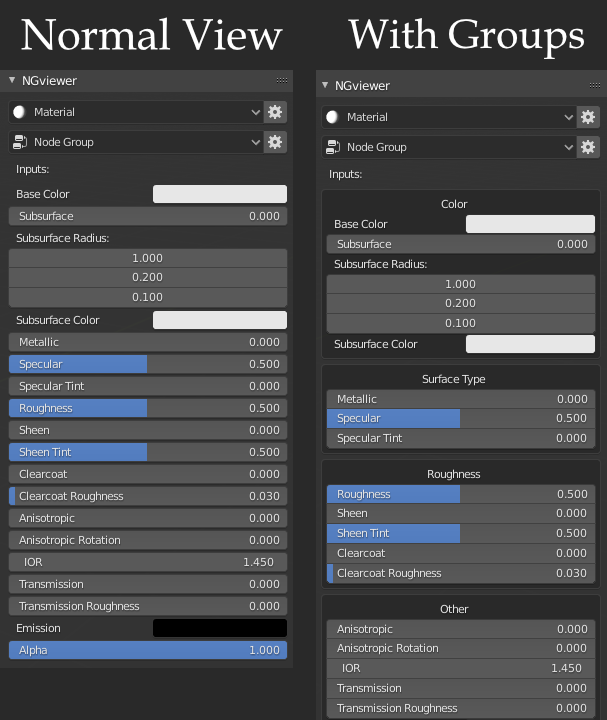
Task: Click node group icon in left panel
Action: (20, 142)
